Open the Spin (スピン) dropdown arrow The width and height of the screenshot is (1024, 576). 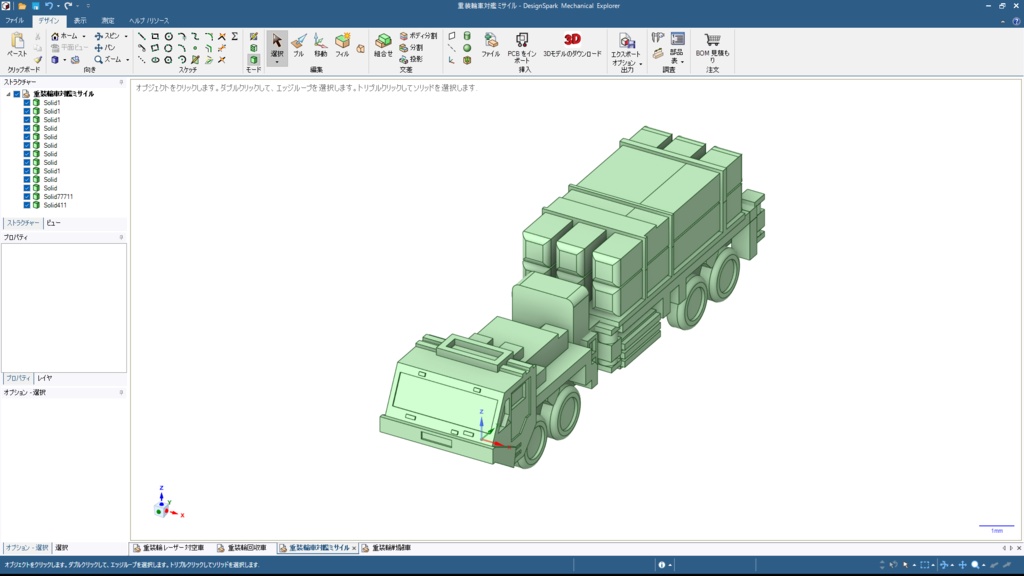coord(125,37)
